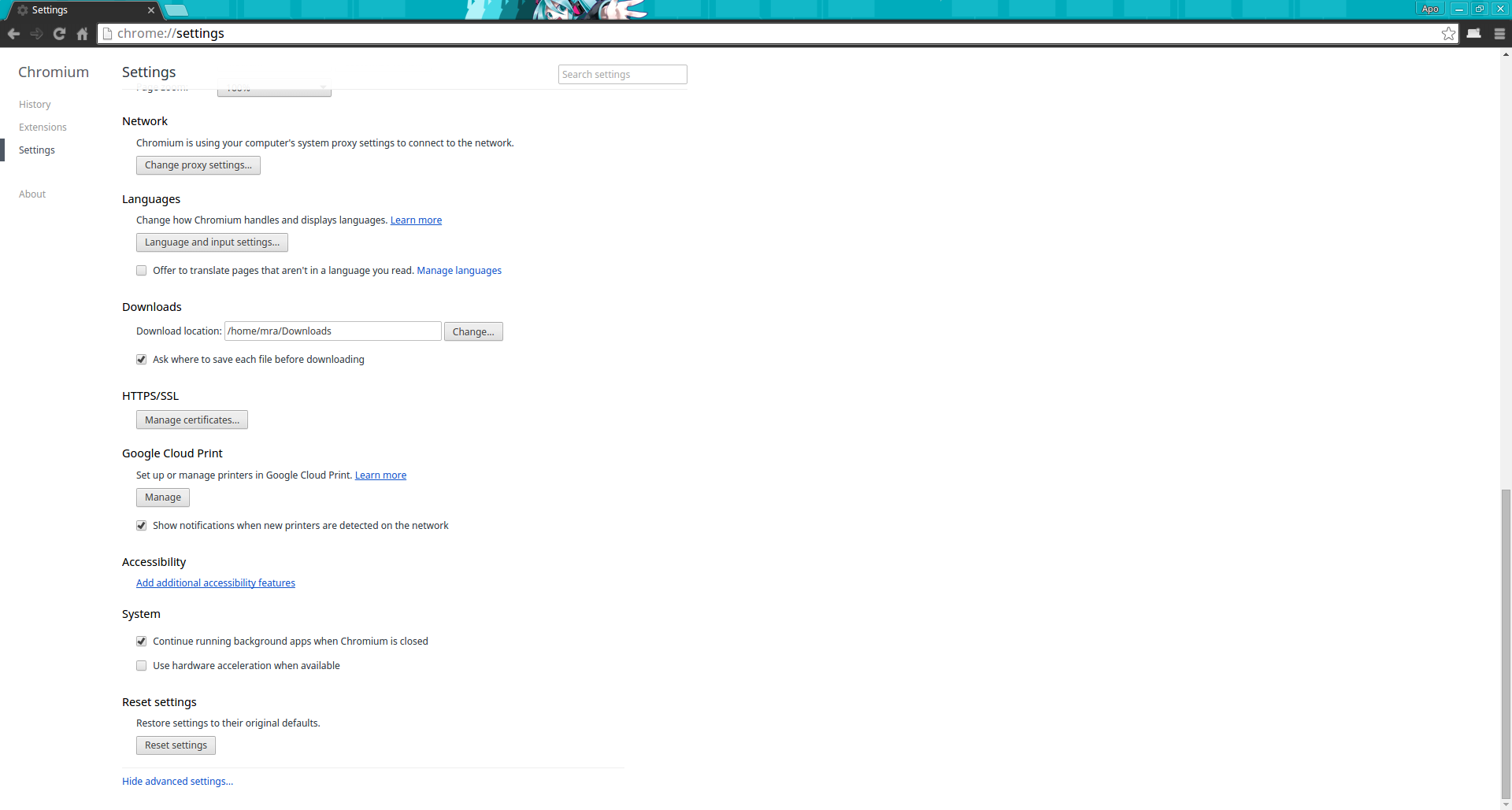Click the Downloads section heading

pyautogui.click(x=152, y=307)
